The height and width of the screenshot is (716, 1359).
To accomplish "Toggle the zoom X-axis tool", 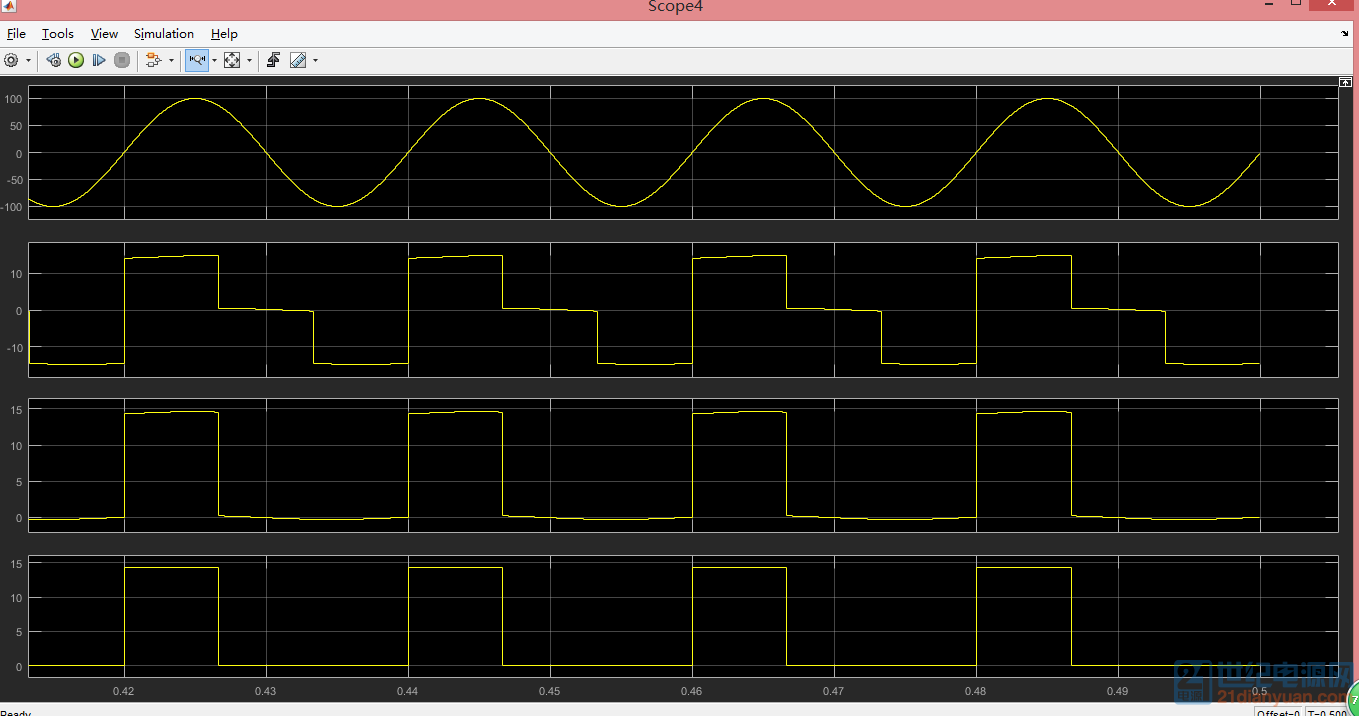I will tap(197, 60).
